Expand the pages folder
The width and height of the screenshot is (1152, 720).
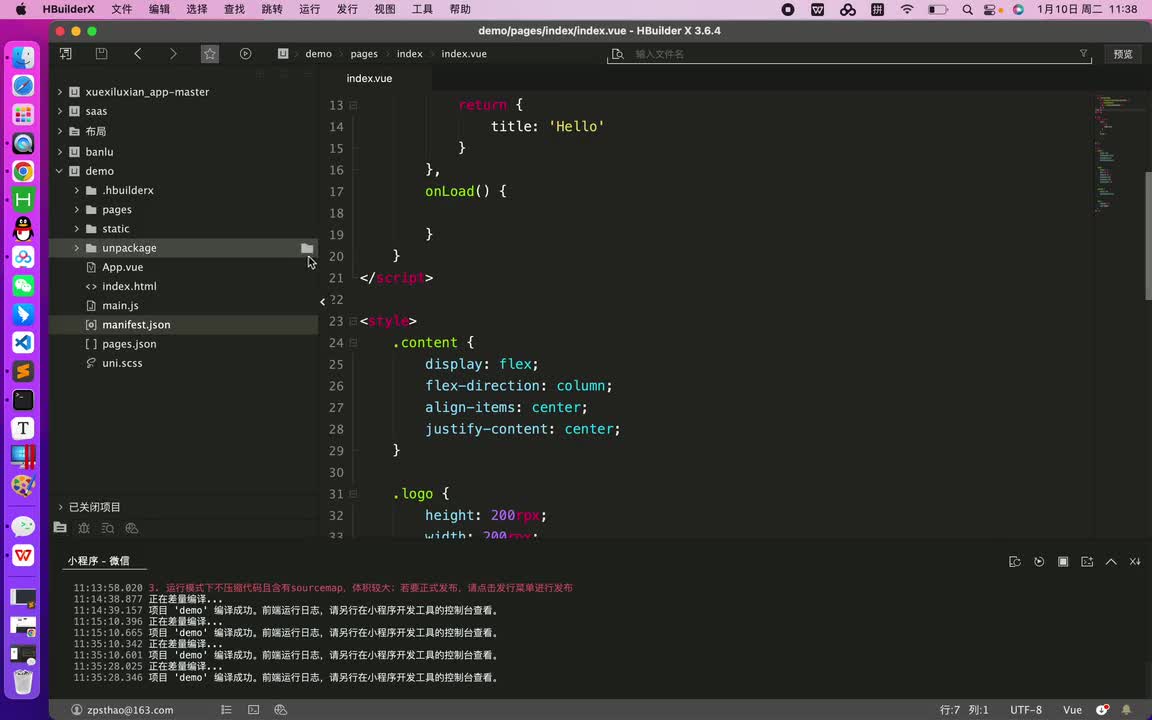coord(76,209)
